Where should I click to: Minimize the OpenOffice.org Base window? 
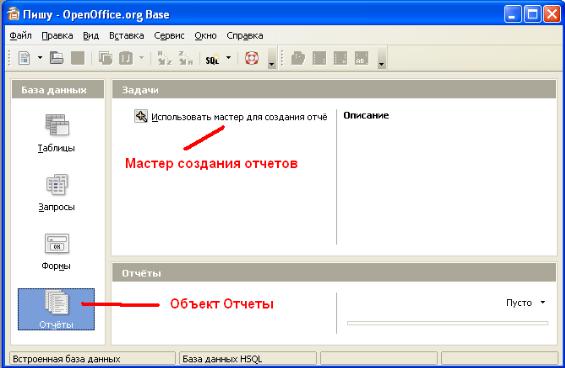(512, 14)
